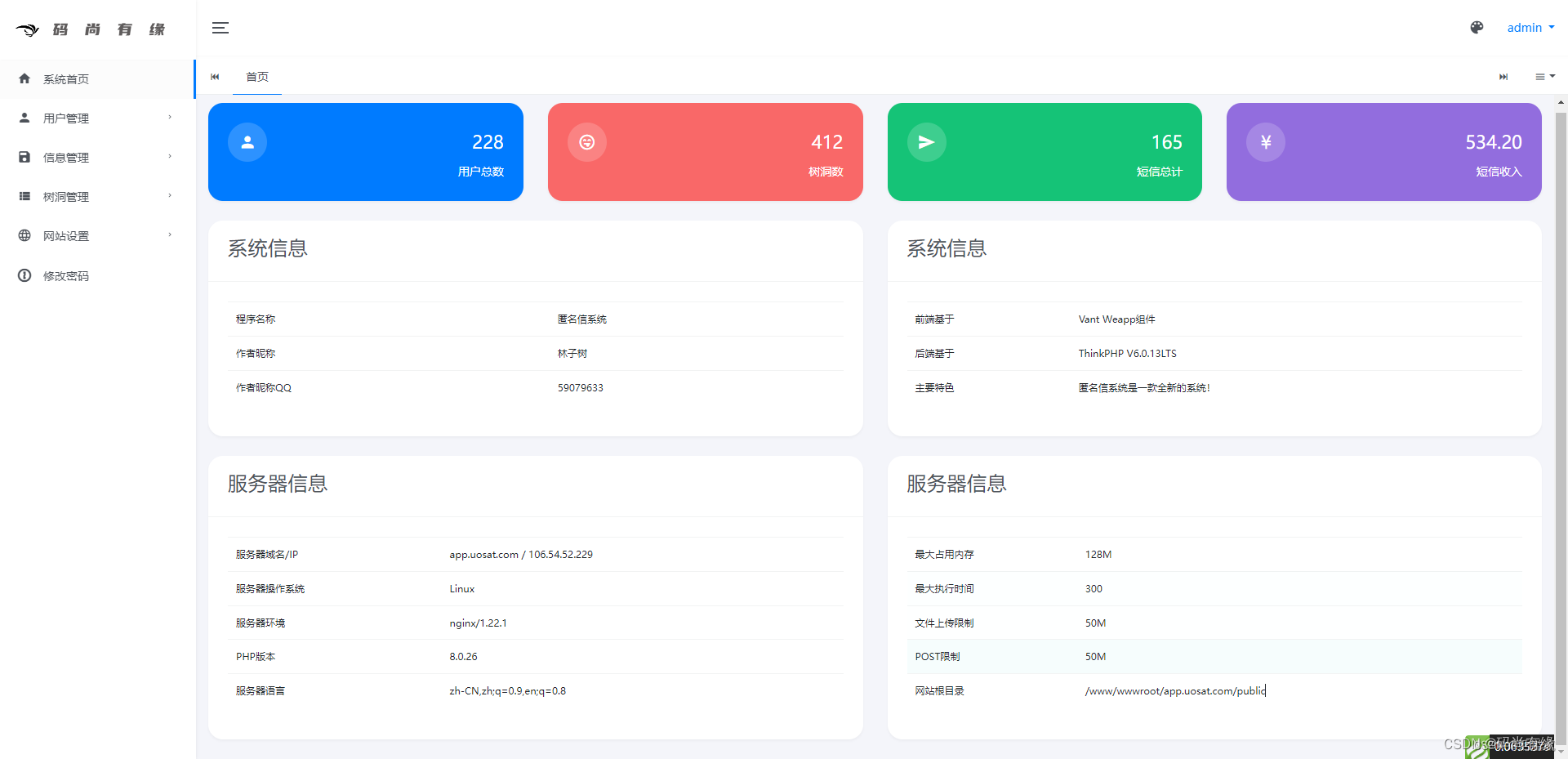Click the user icon beside 用户管理
The height and width of the screenshot is (759, 1568).
click(x=24, y=118)
